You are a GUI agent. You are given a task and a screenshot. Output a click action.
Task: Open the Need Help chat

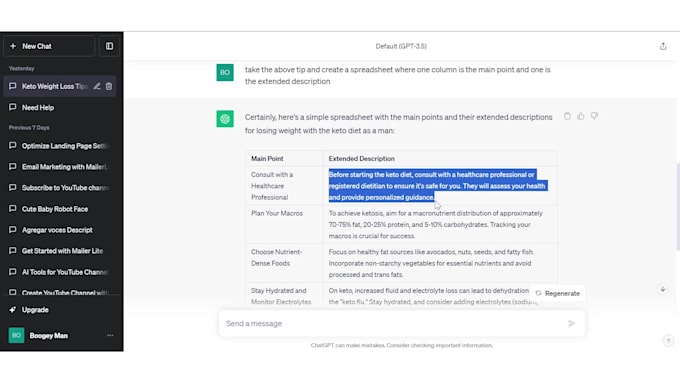pyautogui.click(x=60, y=108)
